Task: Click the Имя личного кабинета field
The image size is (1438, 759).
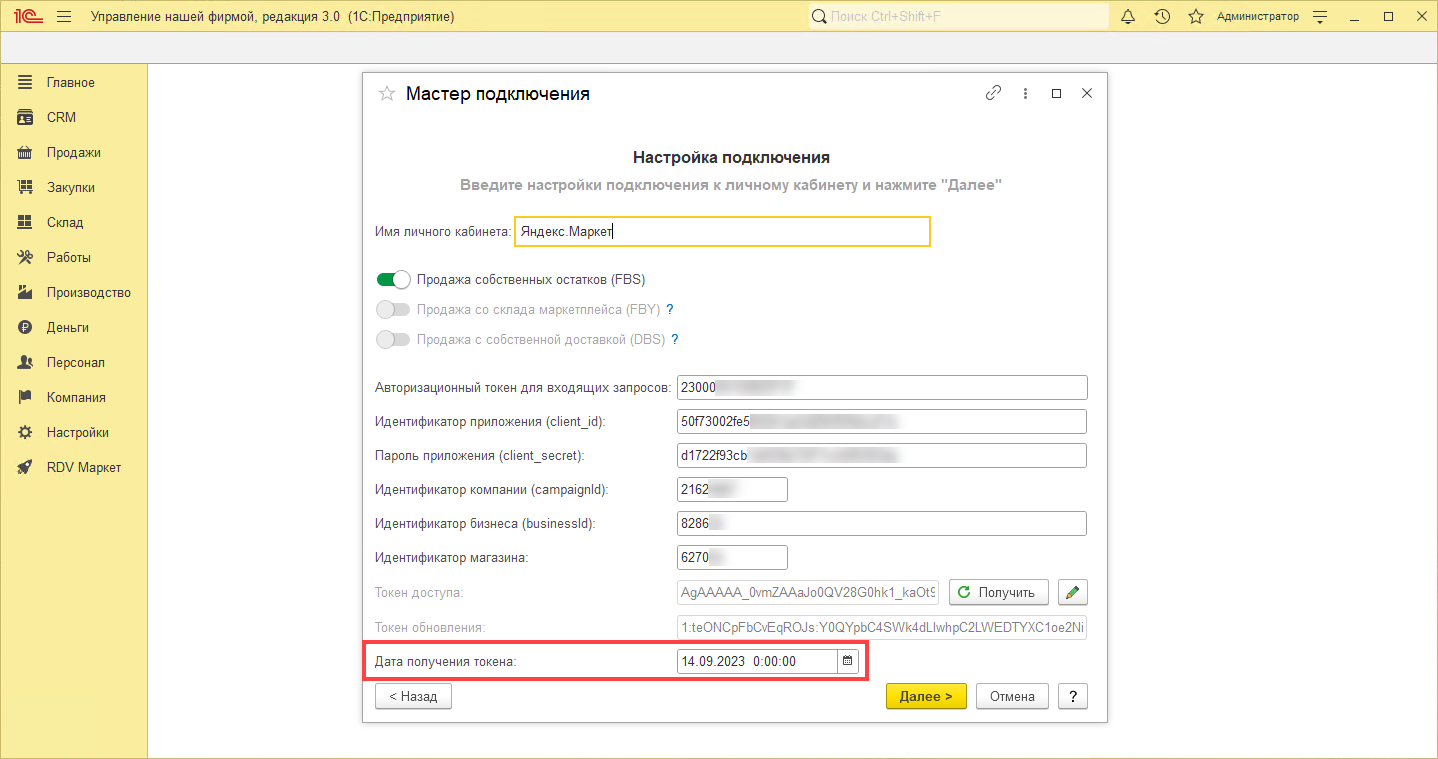Action: point(721,232)
